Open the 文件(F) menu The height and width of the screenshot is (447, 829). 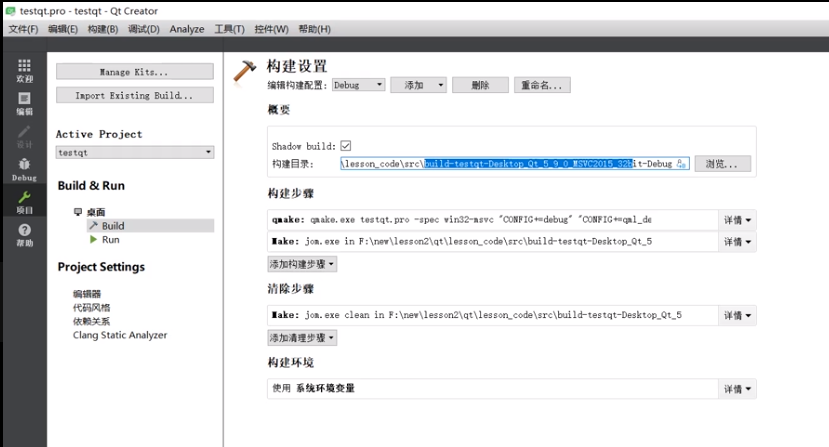coord(23,29)
